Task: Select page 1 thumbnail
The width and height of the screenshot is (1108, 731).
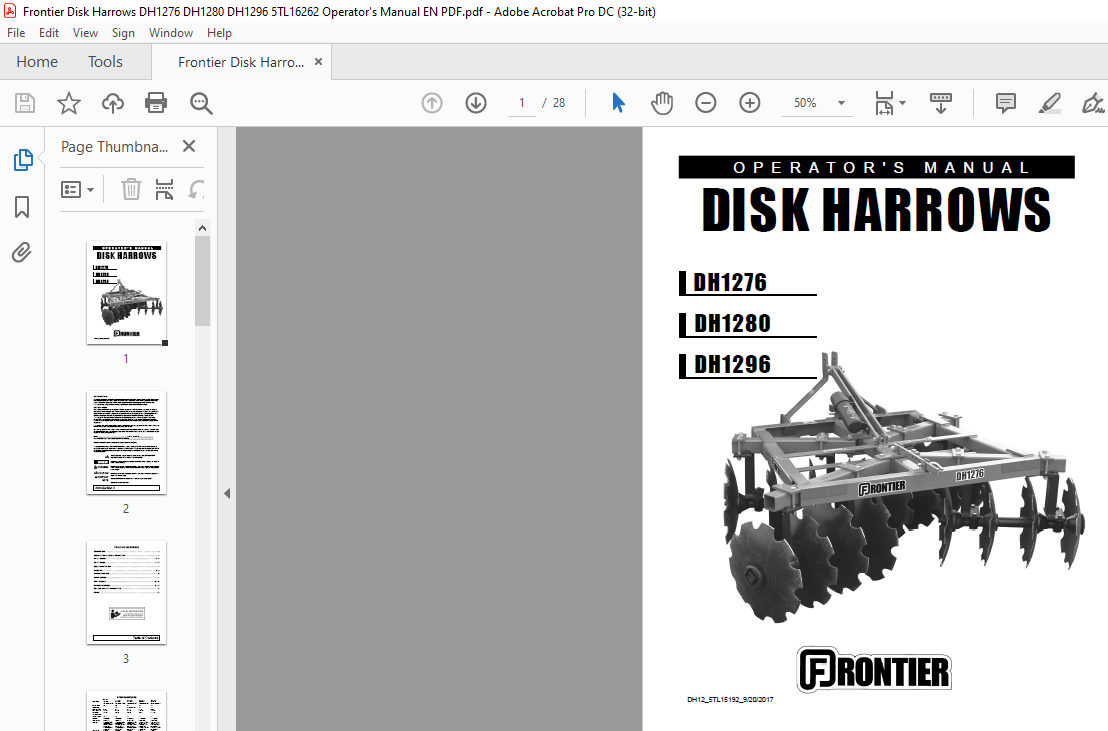Action: pyautogui.click(x=126, y=293)
